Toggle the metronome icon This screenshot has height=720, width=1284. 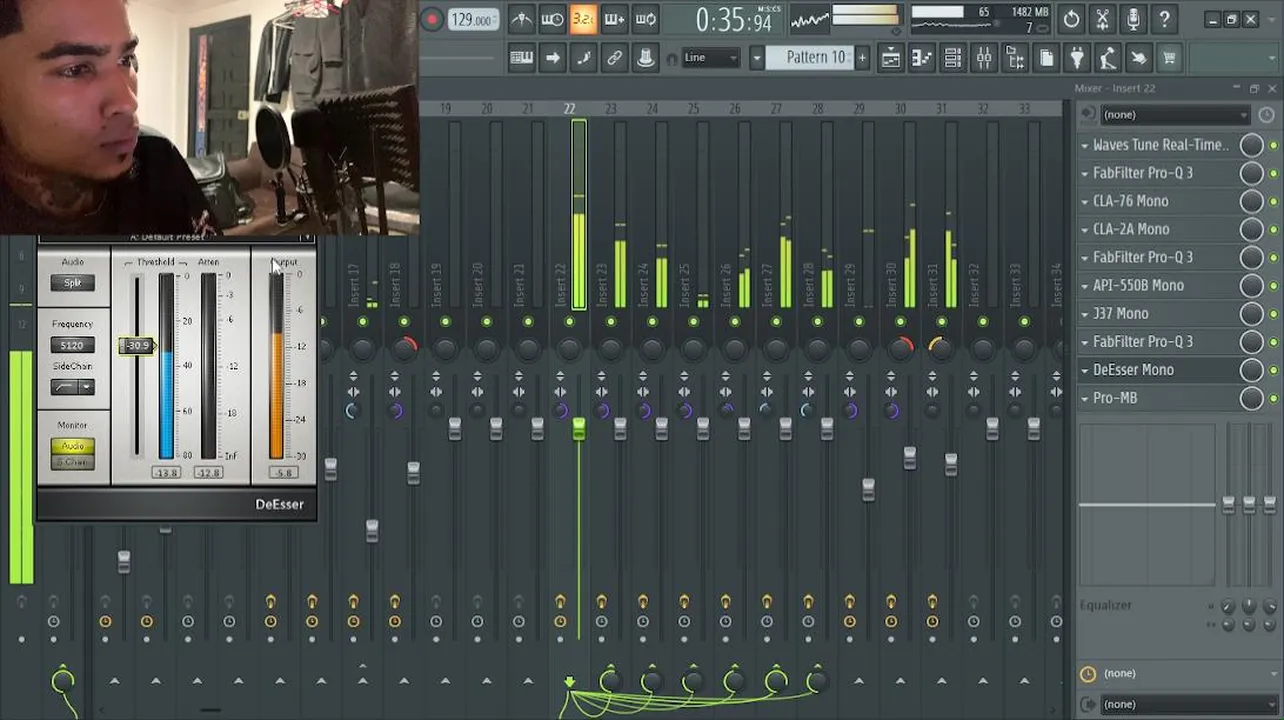click(521, 19)
